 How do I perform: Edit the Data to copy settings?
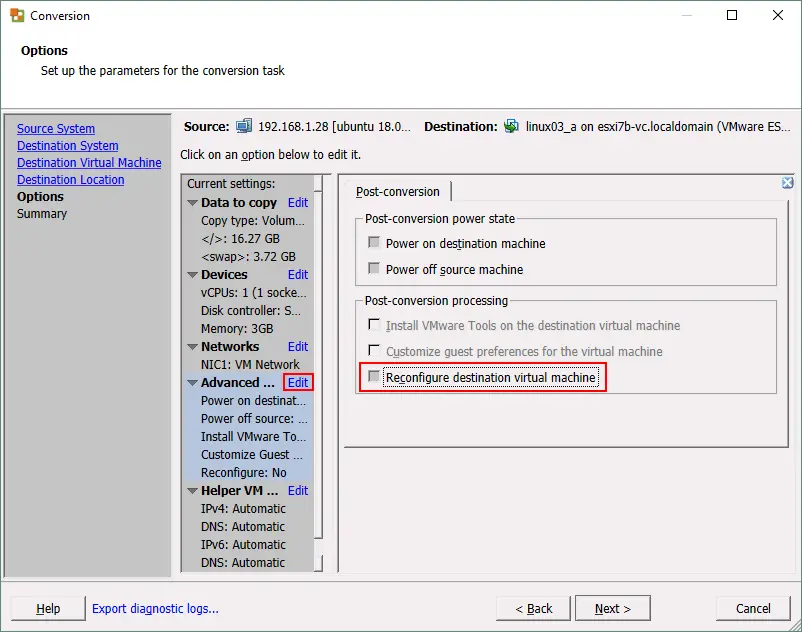(298, 202)
